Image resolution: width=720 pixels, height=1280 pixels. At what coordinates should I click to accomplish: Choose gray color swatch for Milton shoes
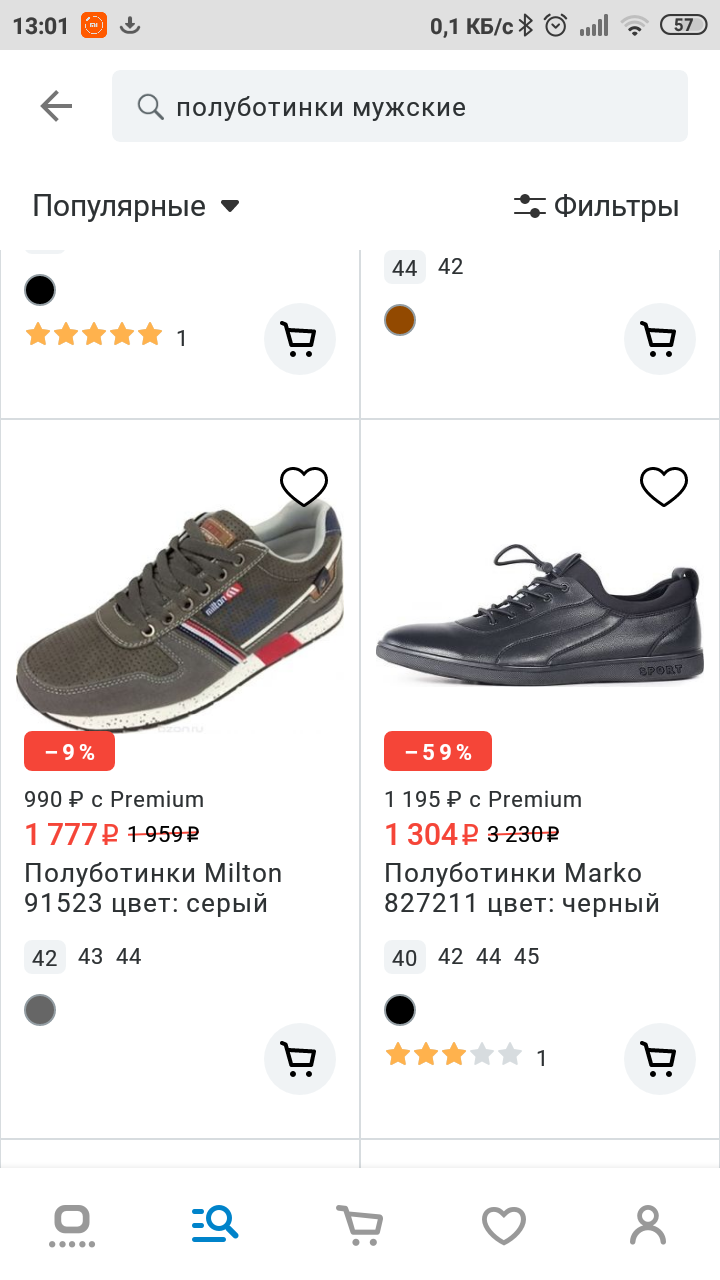pyautogui.click(x=40, y=1010)
